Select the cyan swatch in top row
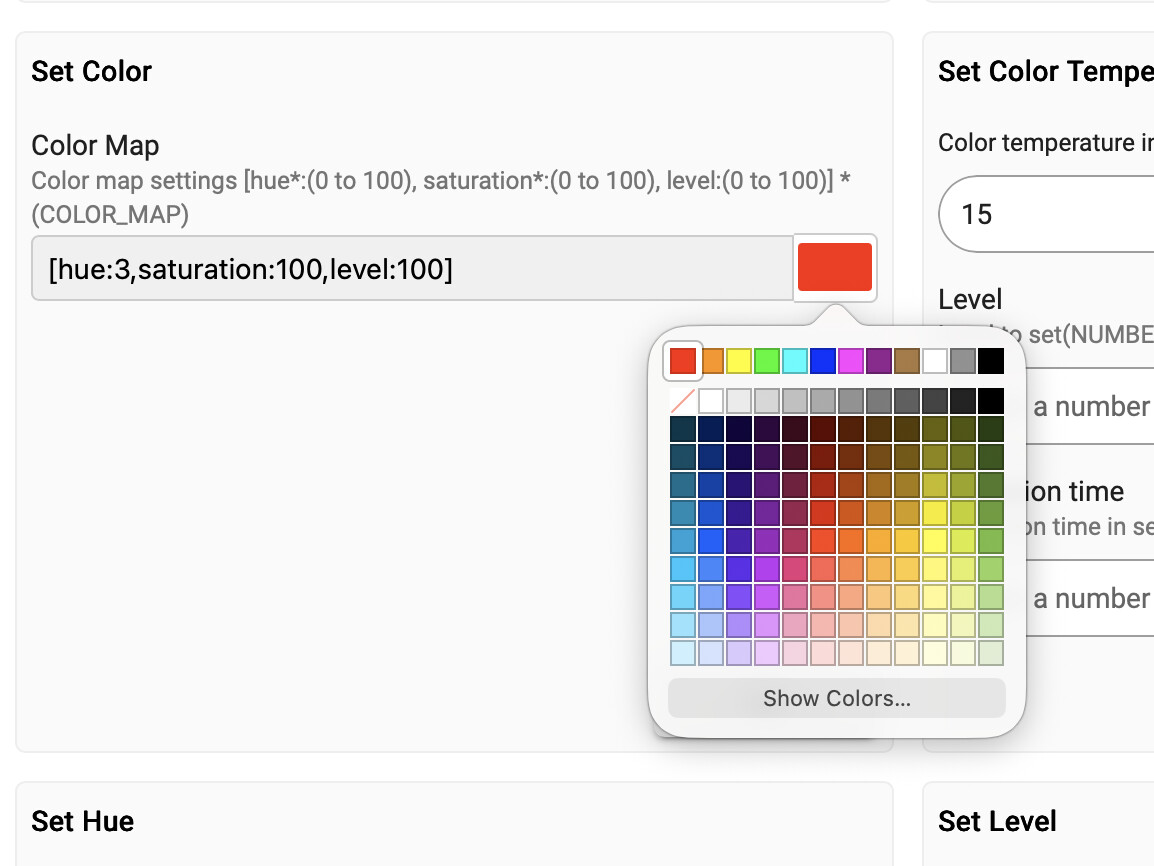The image size is (1154, 866). point(795,361)
